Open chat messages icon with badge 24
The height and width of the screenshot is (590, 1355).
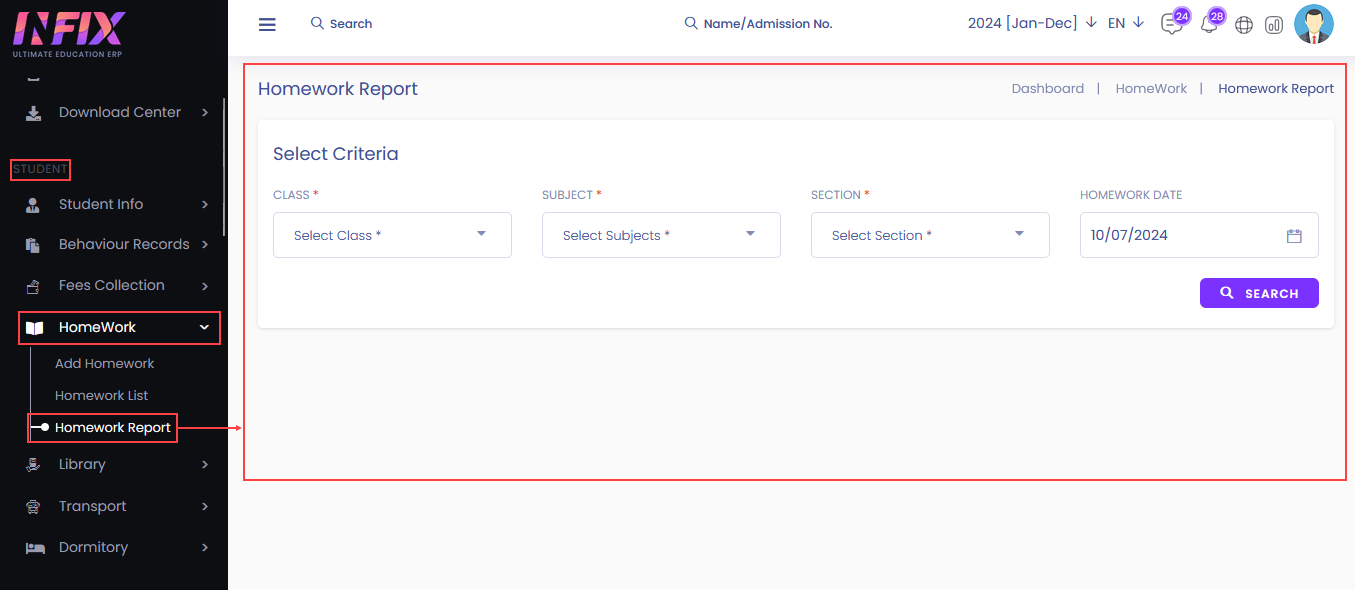point(1171,25)
